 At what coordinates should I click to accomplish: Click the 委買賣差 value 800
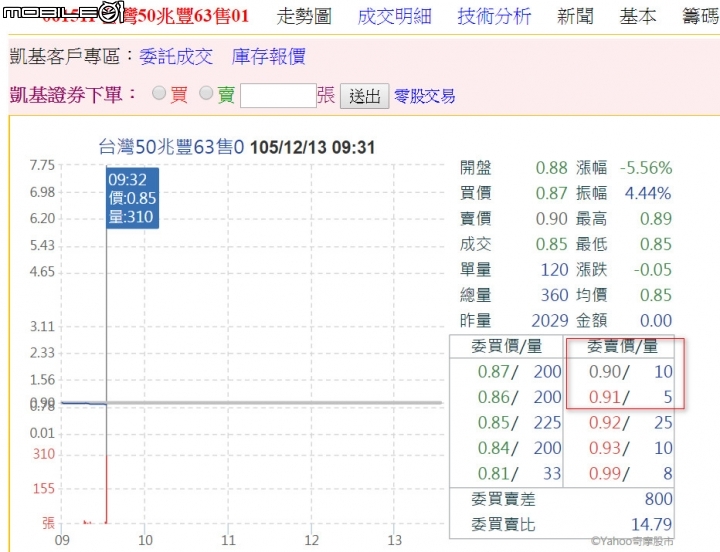pos(658,499)
